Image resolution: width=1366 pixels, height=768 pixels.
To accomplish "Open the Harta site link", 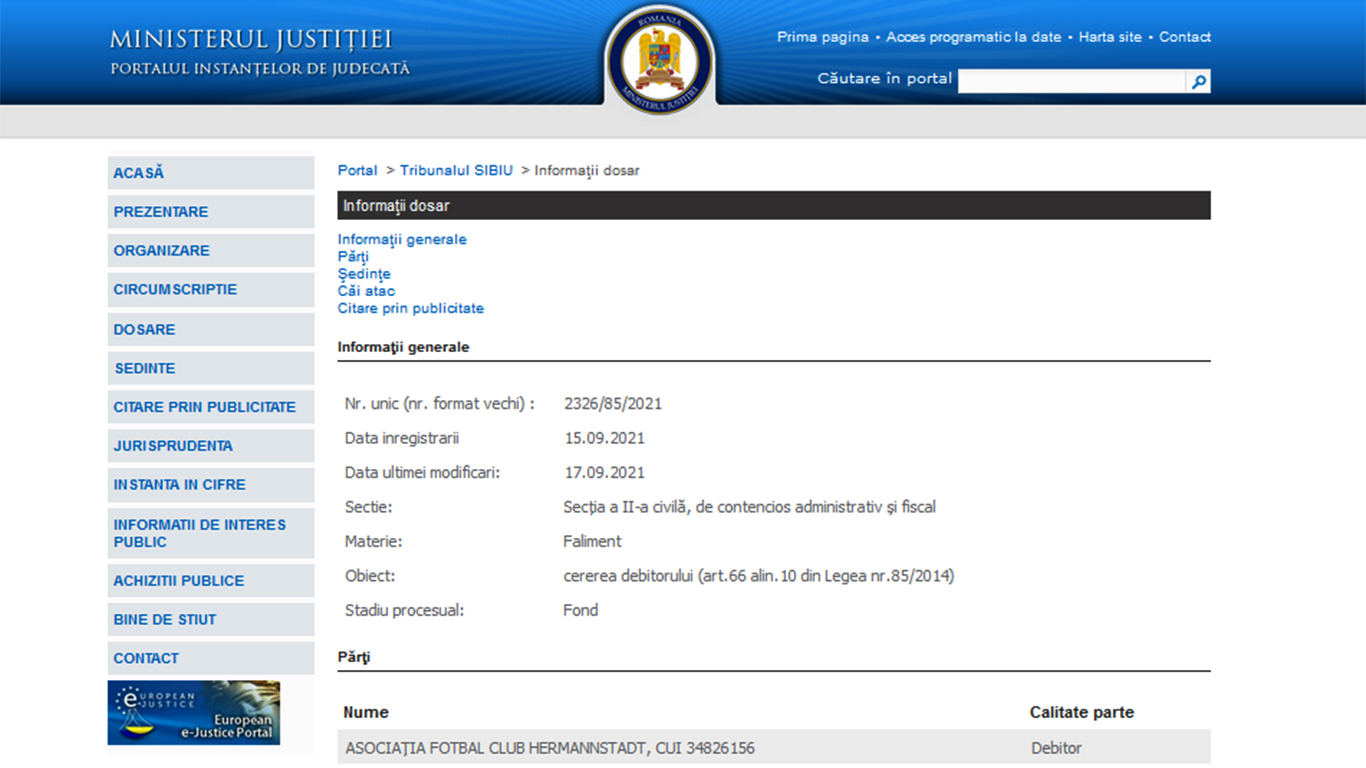I will (x=1110, y=37).
